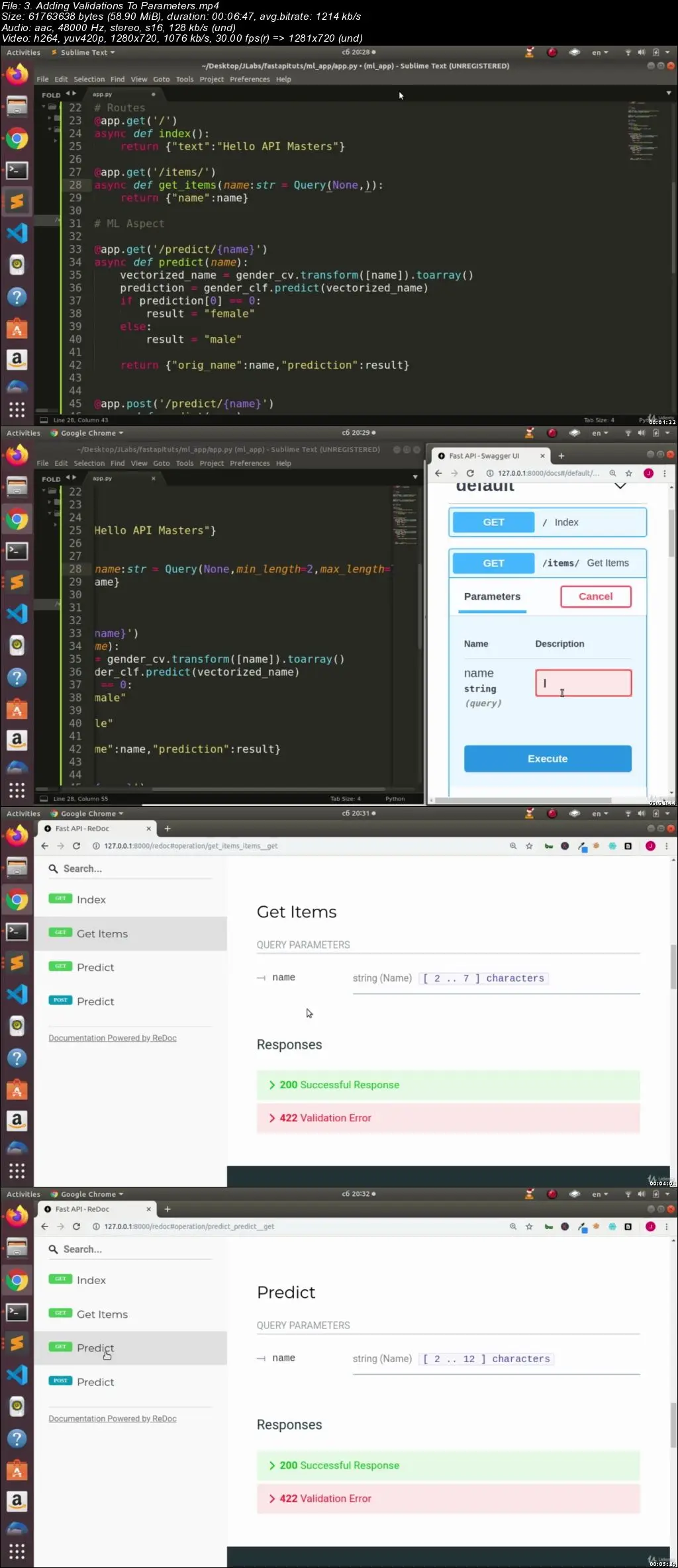678x1568 pixels.
Task: Go back in the predict ReDoc browser window
Action: tap(44, 1226)
